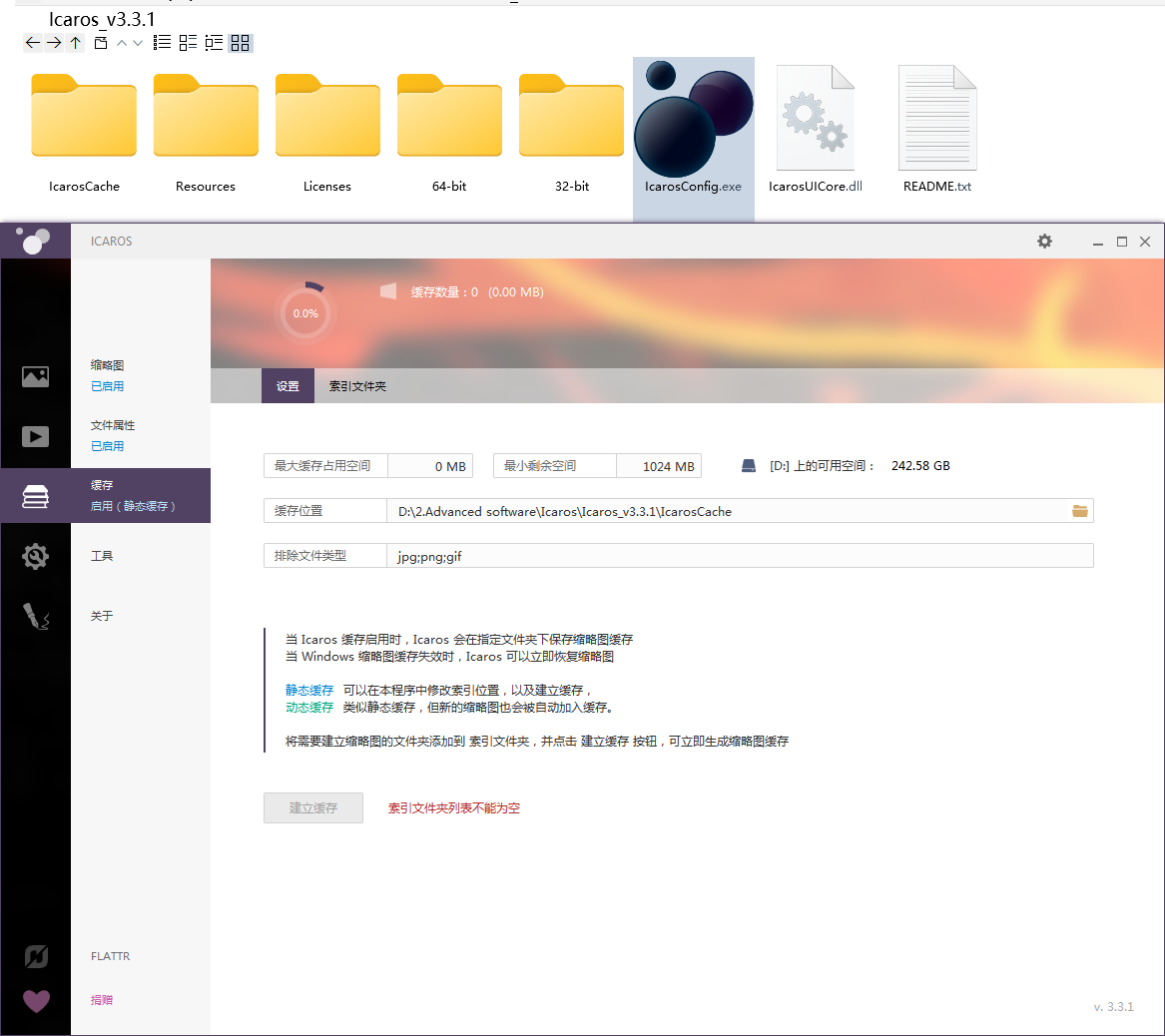Open the about pen icon in sidebar

[x=35, y=616]
